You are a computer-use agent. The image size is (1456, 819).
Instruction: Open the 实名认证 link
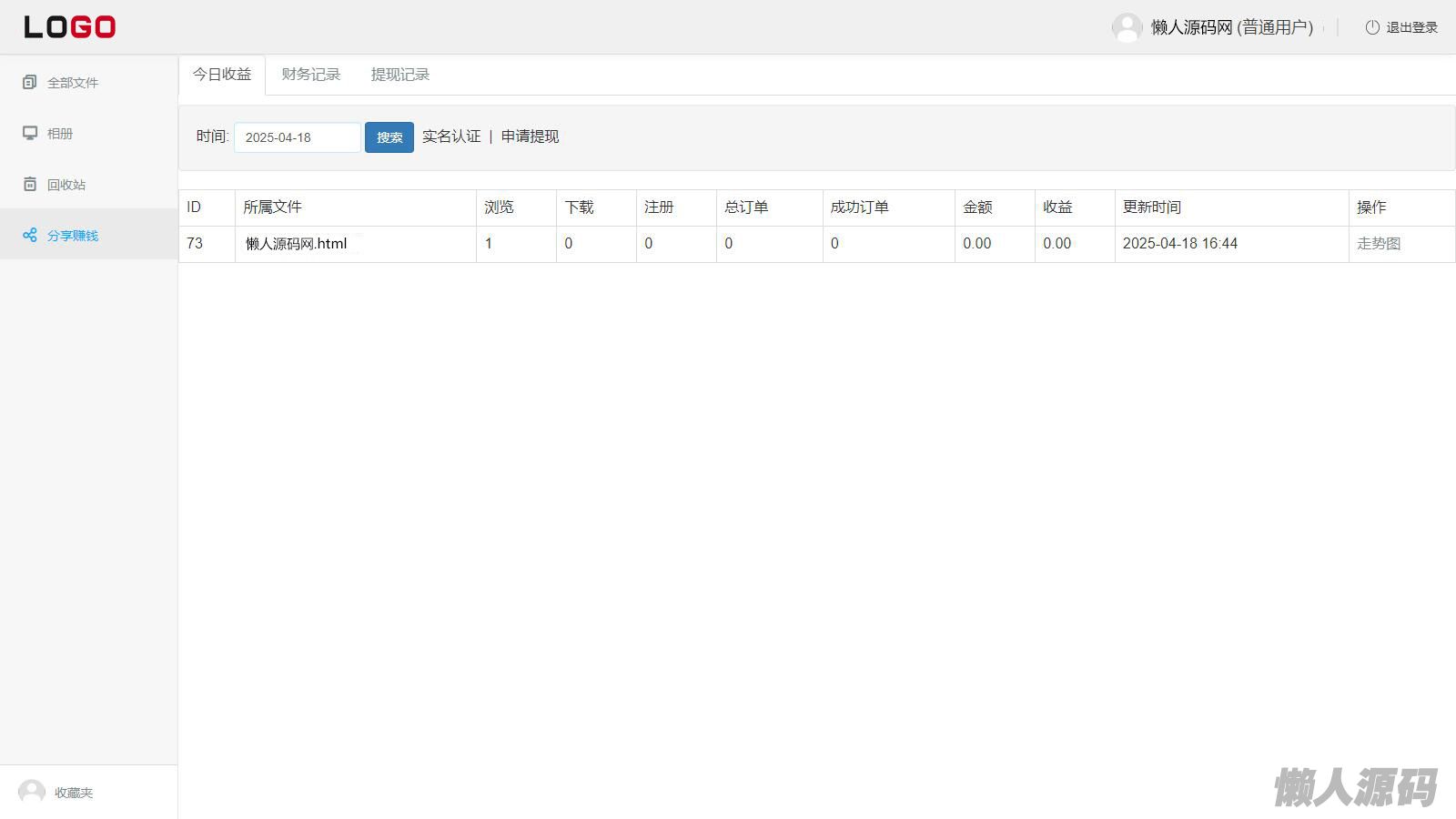(451, 136)
